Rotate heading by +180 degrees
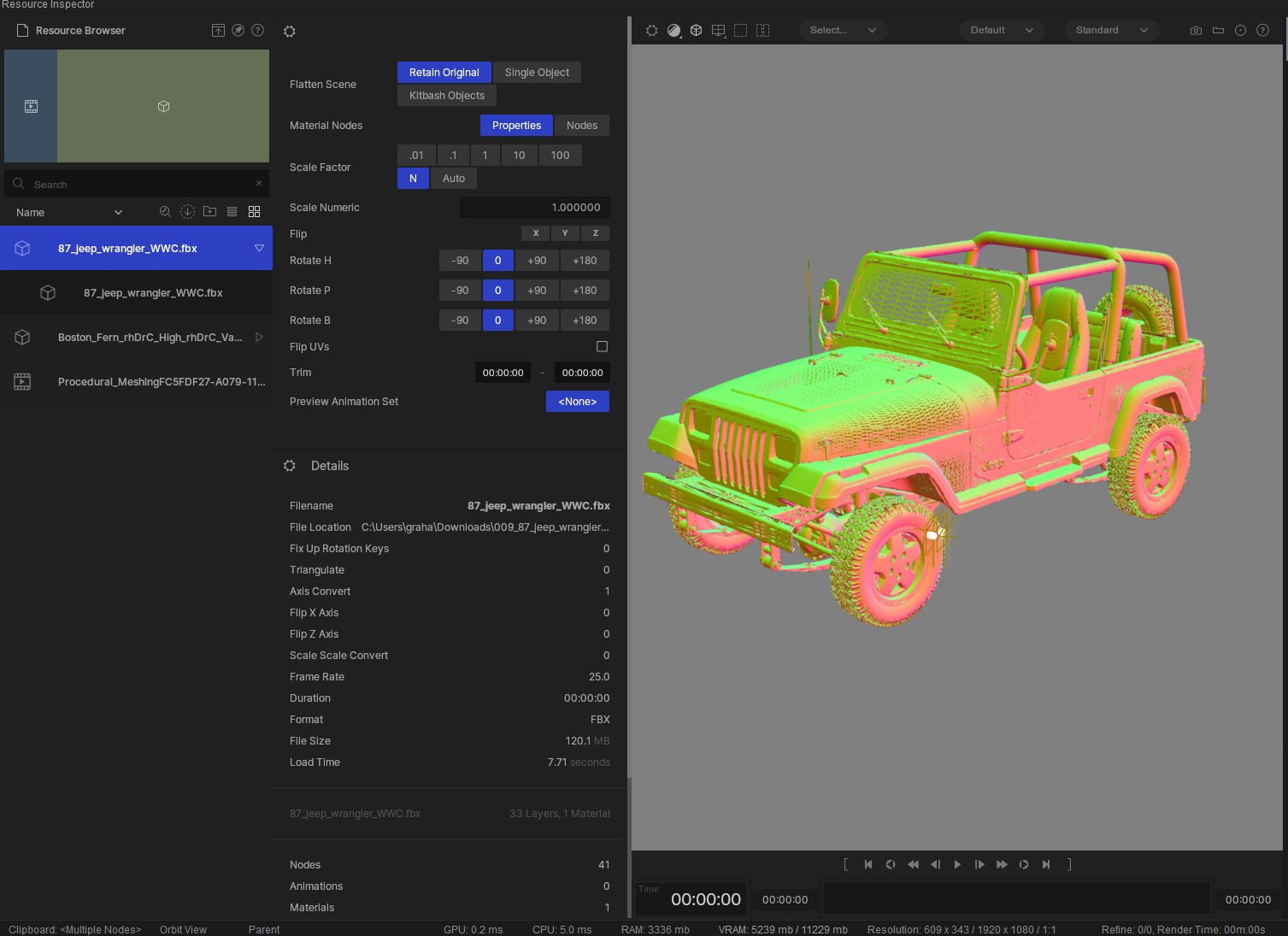The height and width of the screenshot is (936, 1288). (585, 260)
